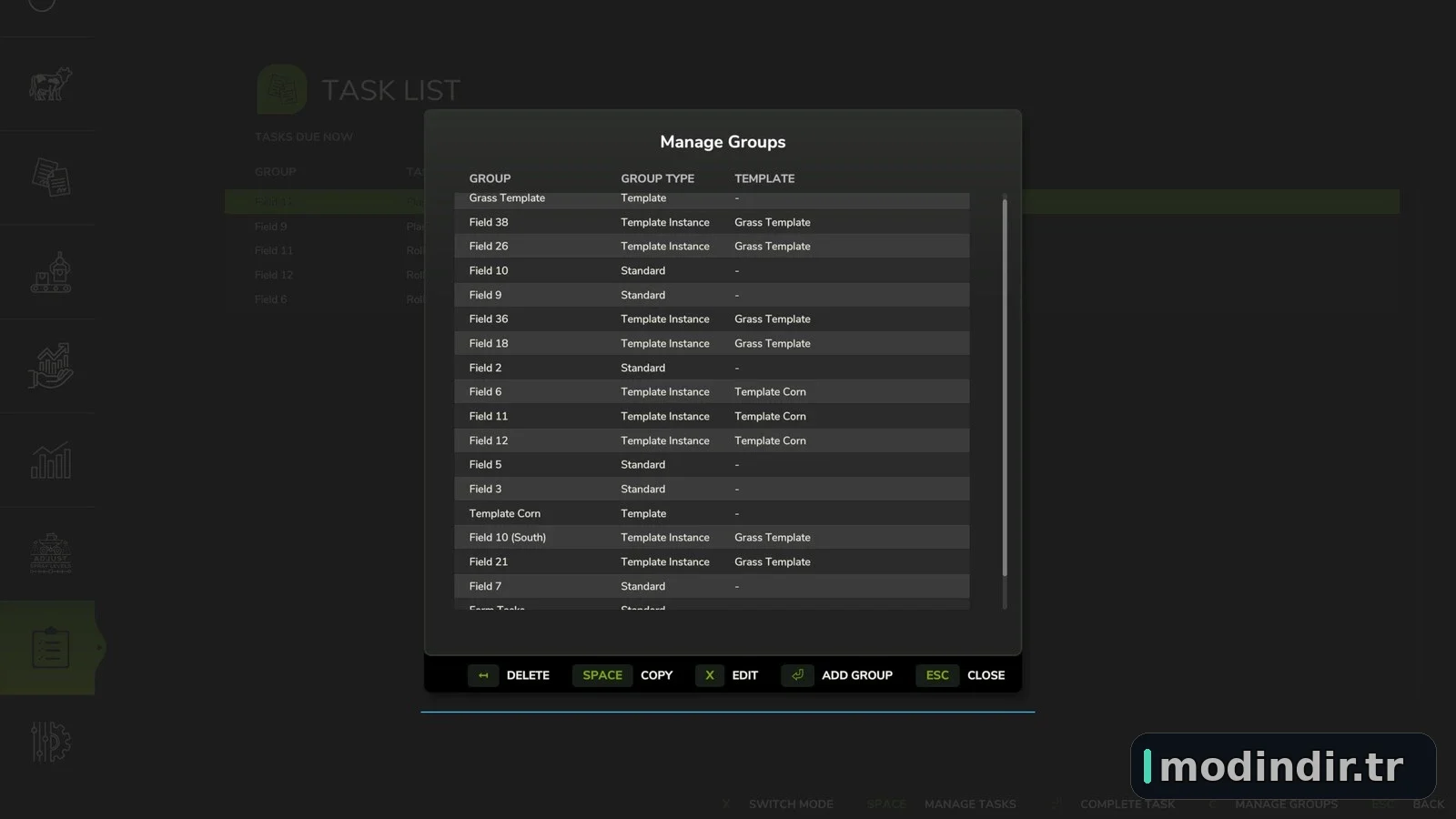Click the EDIT button in Manage Groups

(726, 675)
